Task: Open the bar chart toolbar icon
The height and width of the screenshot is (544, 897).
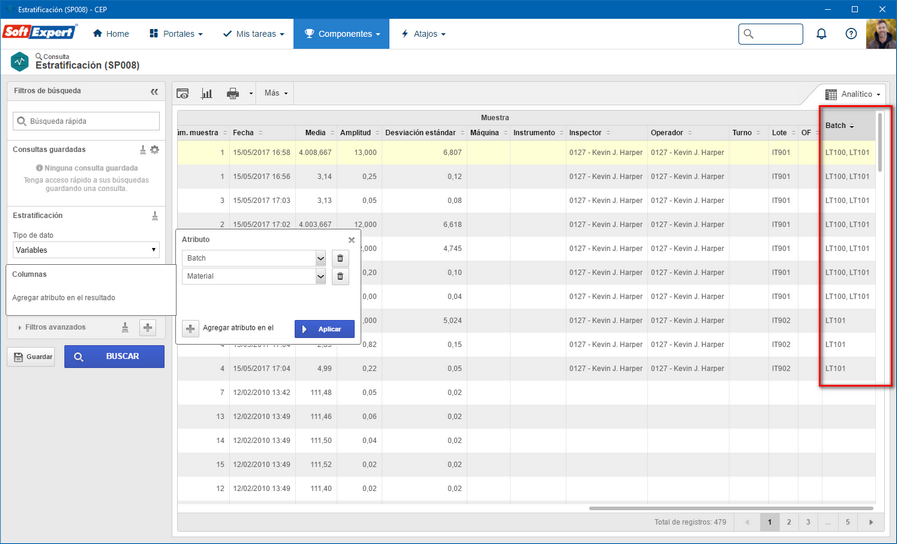Action: coord(207,93)
